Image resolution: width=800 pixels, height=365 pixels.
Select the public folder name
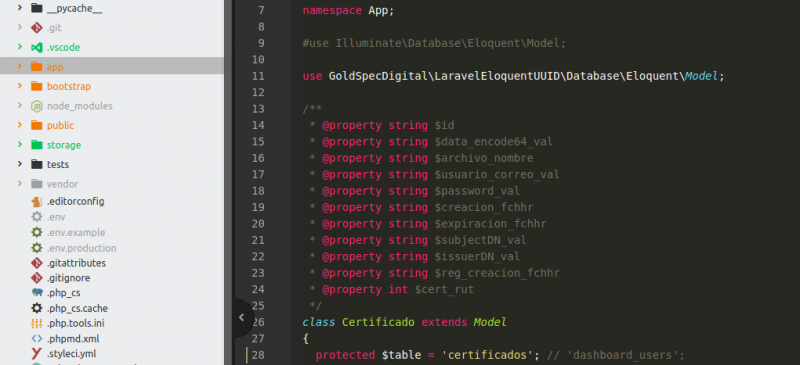pos(60,125)
